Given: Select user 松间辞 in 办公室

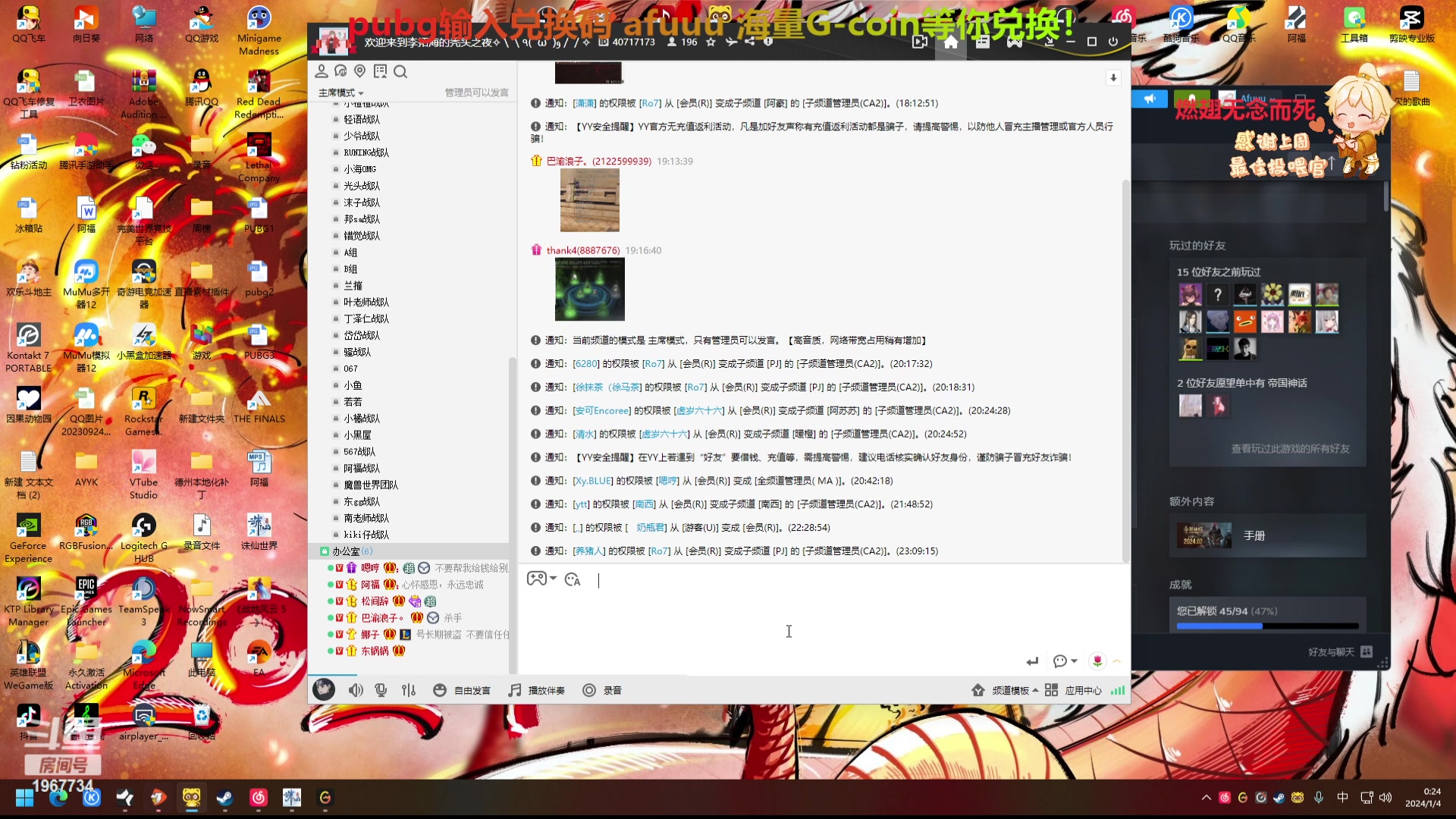Looking at the screenshot, I should click(375, 601).
